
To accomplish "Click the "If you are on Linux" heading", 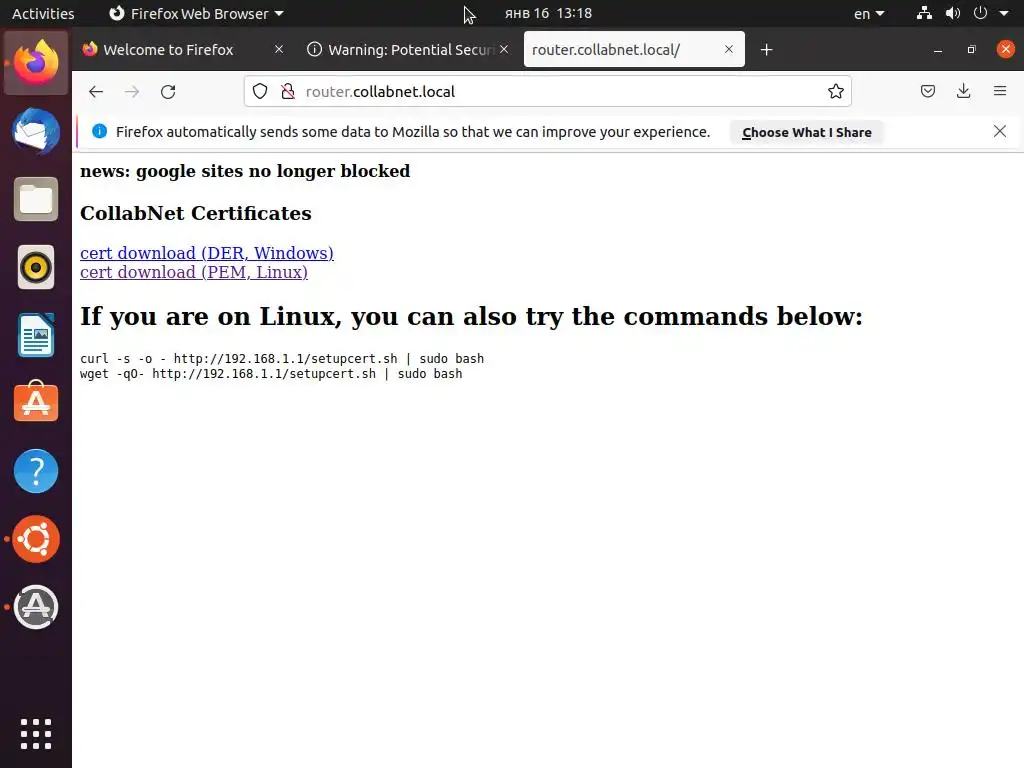I will (x=472, y=317).
